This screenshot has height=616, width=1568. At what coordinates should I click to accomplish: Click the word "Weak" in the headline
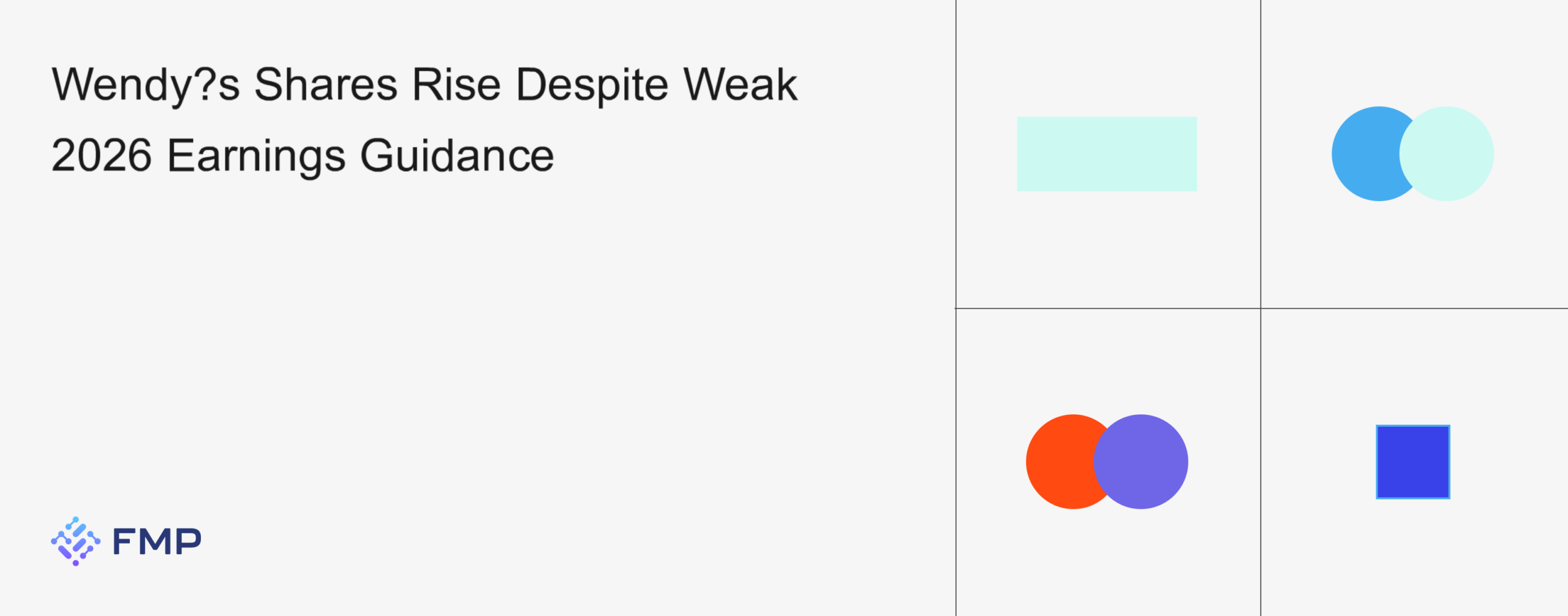coord(740,85)
